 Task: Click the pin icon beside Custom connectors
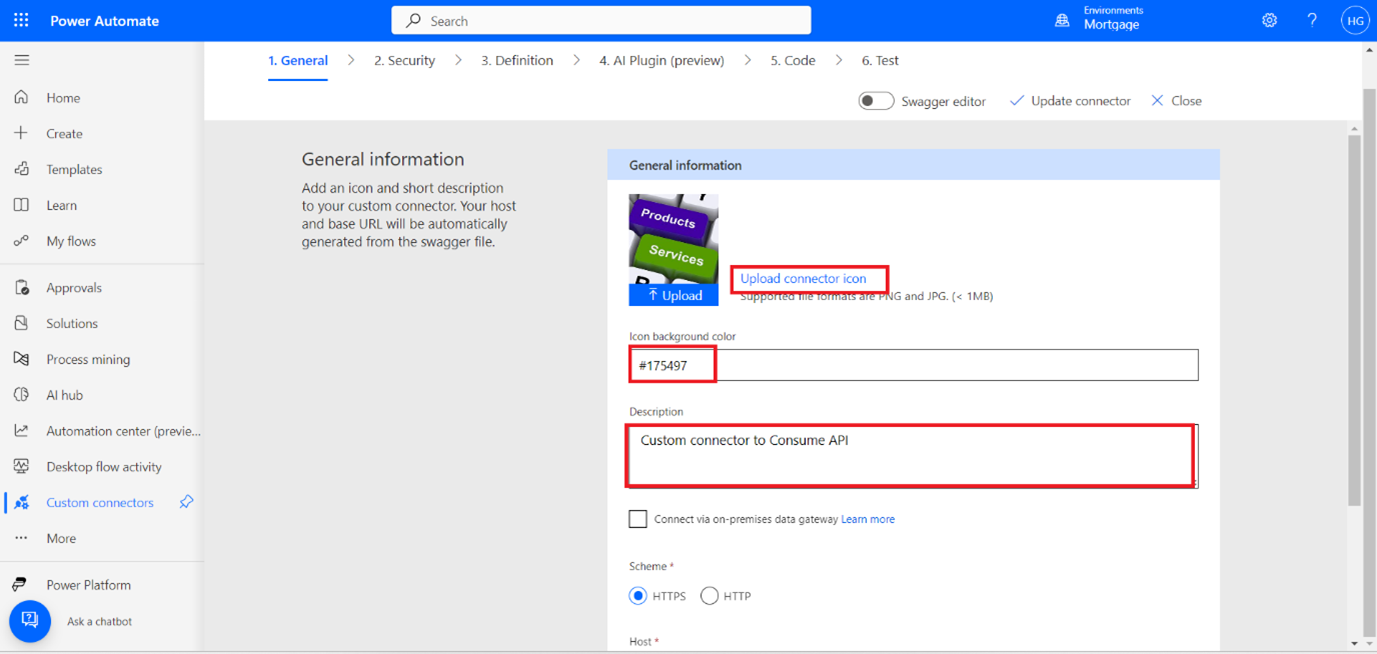click(x=186, y=502)
